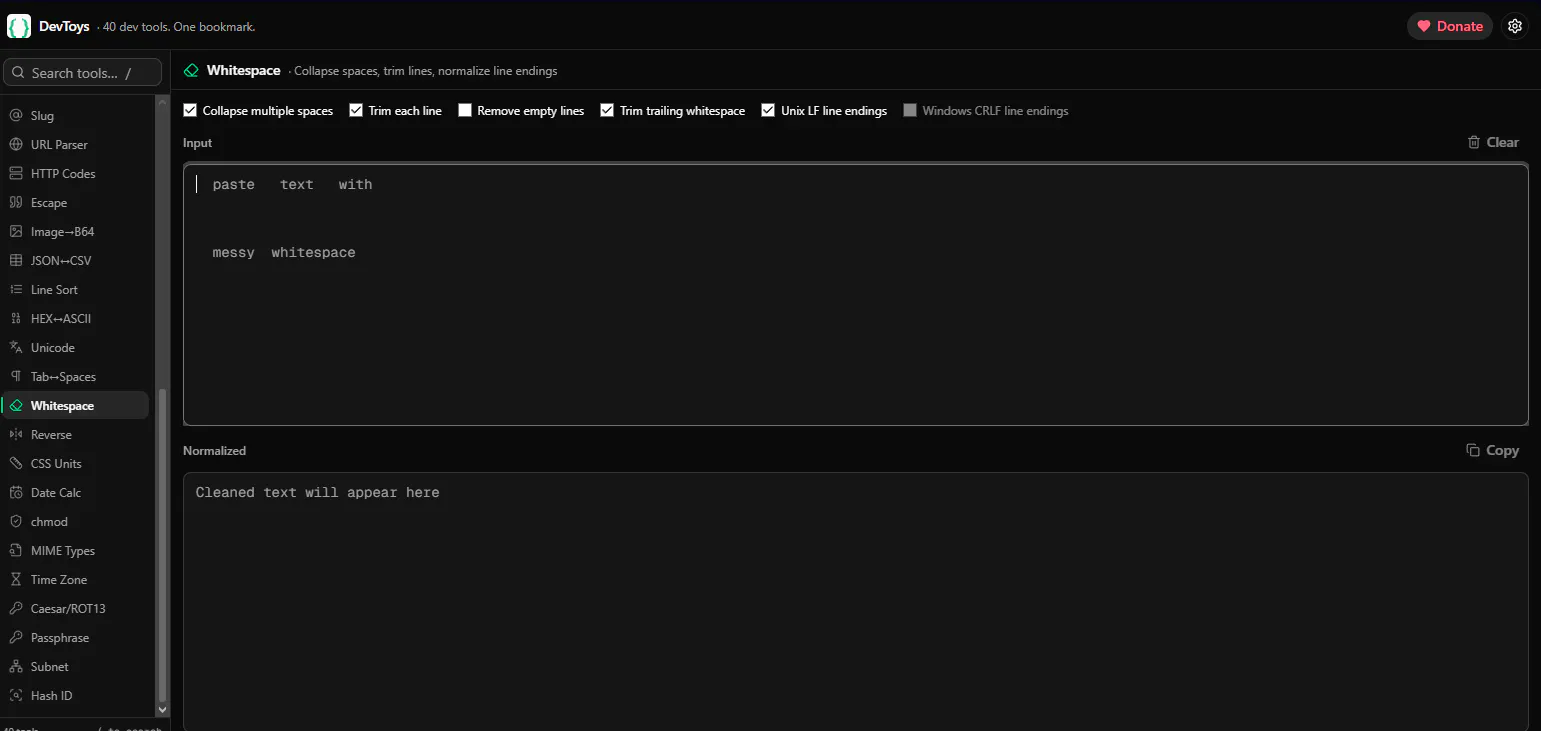
Task: Open the Escape tool
Action: click(x=75, y=203)
